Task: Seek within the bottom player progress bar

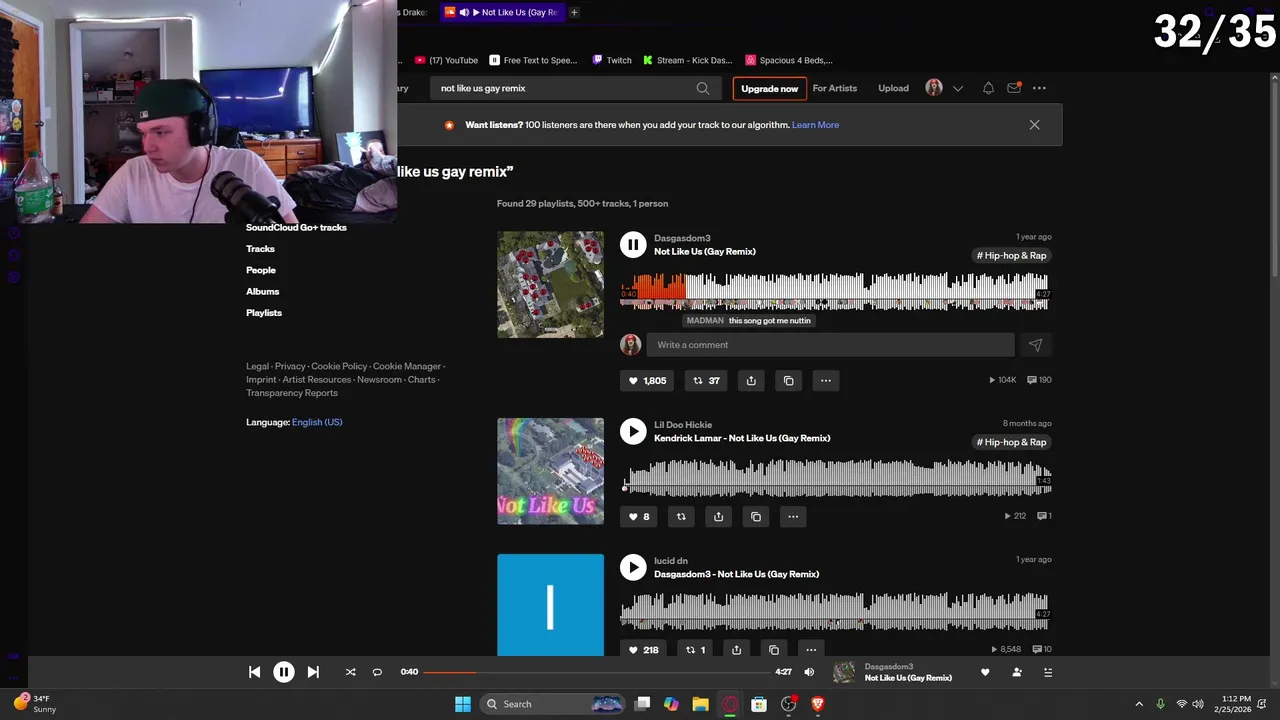Action: pyautogui.click(x=597, y=672)
